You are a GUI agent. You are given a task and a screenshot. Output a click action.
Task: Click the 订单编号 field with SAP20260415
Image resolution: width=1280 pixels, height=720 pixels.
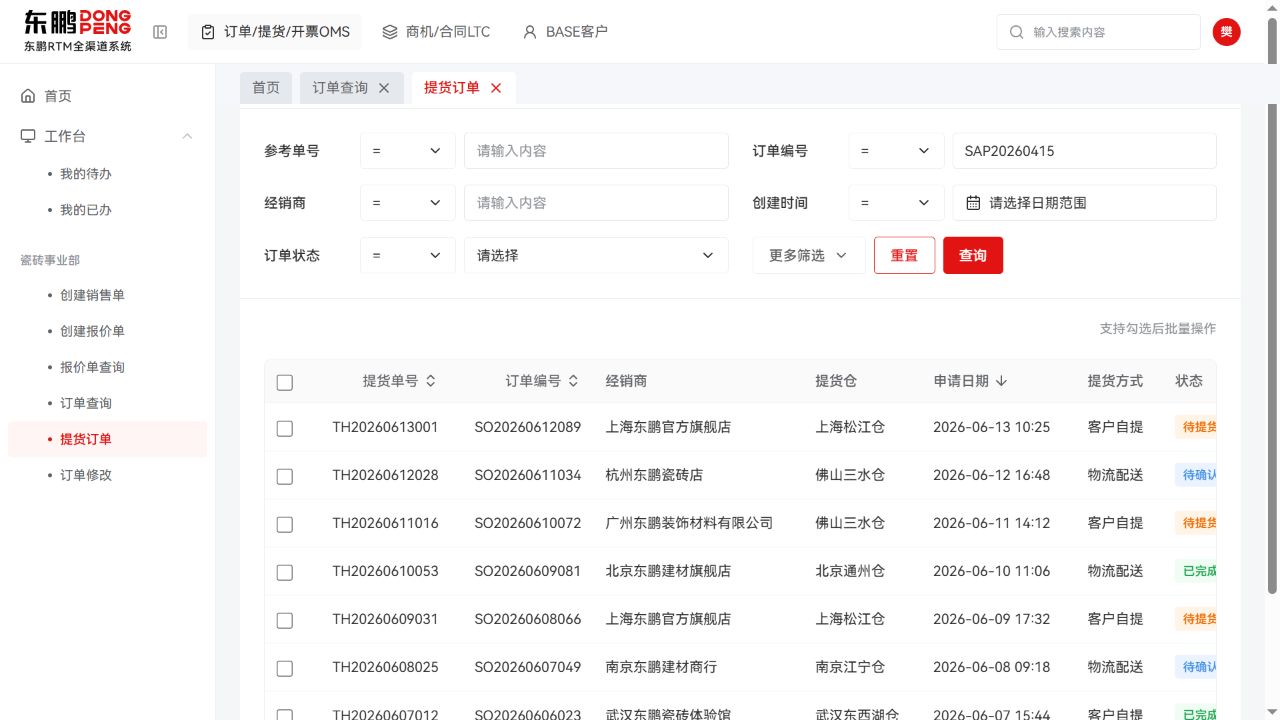tap(1084, 151)
